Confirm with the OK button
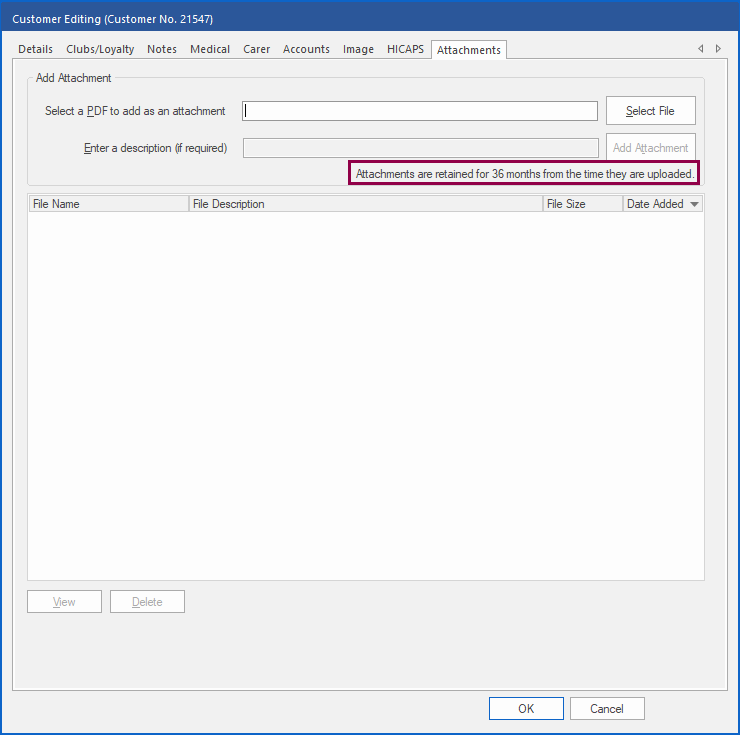This screenshot has width=740, height=735. tap(526, 709)
